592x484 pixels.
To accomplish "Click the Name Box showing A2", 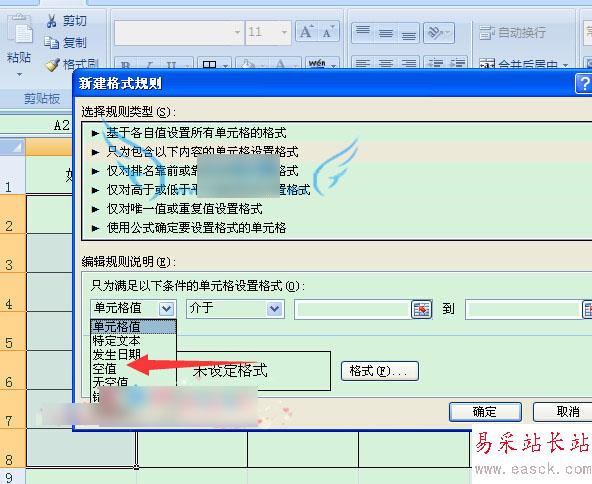I will [36, 125].
